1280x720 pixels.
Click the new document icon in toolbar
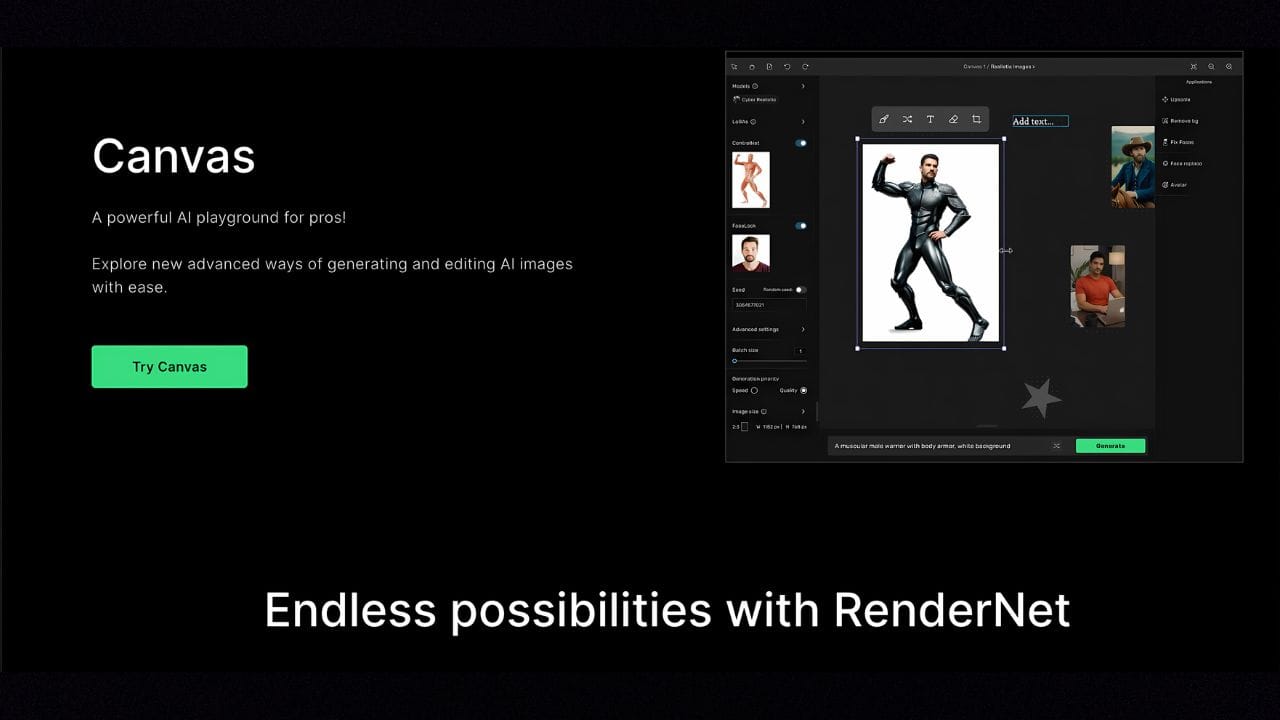click(769, 66)
